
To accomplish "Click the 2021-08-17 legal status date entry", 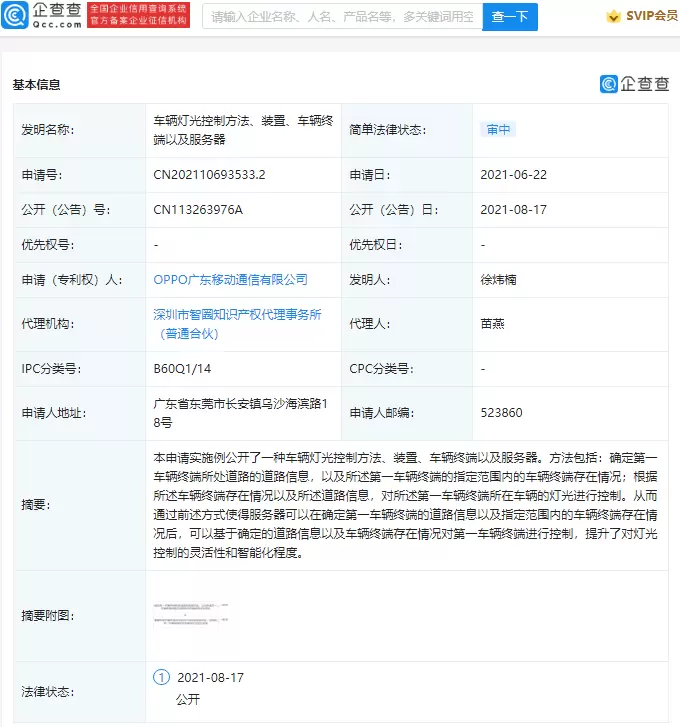I will click(x=210, y=677).
